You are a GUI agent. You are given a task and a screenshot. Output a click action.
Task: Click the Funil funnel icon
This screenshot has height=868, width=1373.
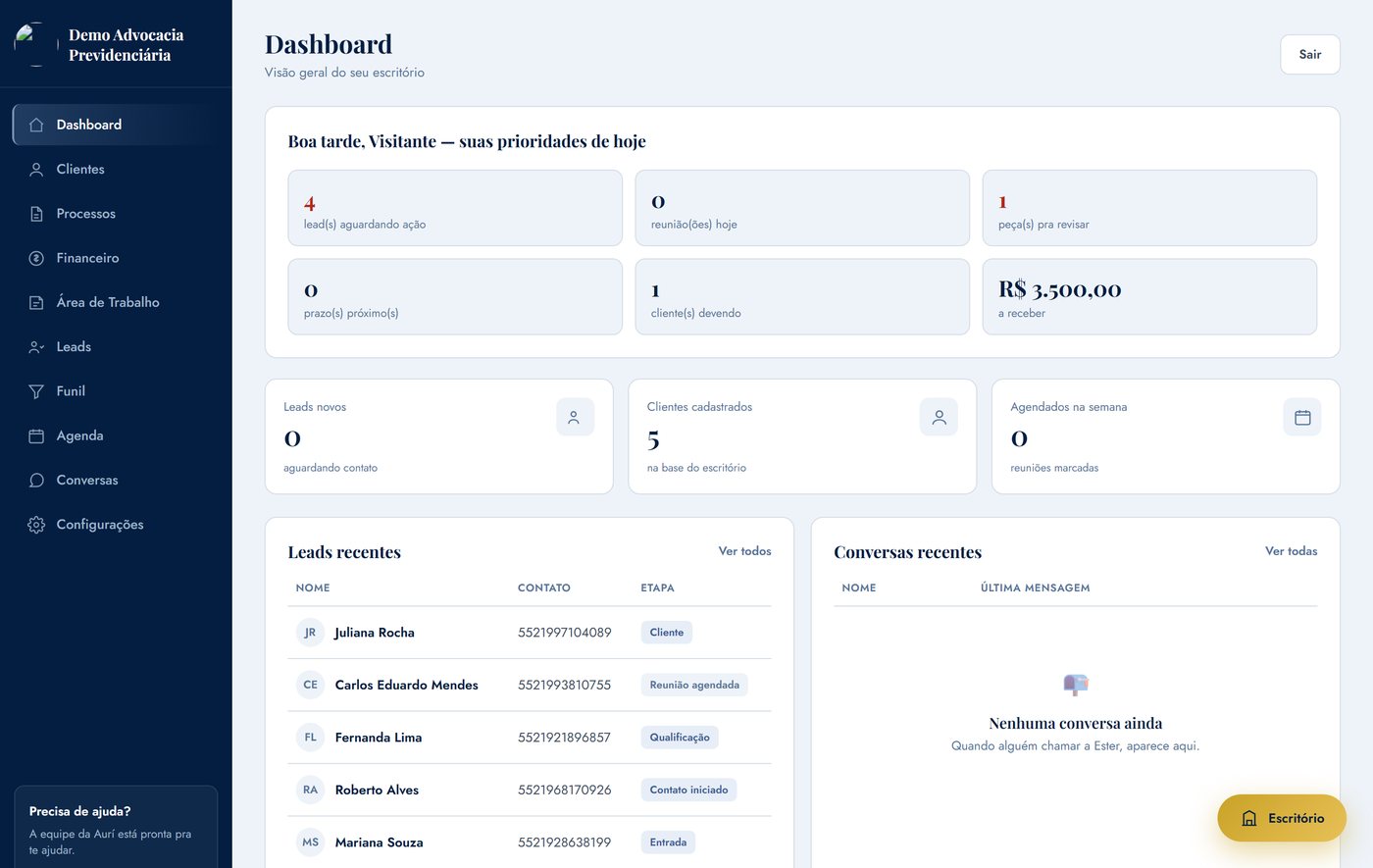pyautogui.click(x=36, y=391)
